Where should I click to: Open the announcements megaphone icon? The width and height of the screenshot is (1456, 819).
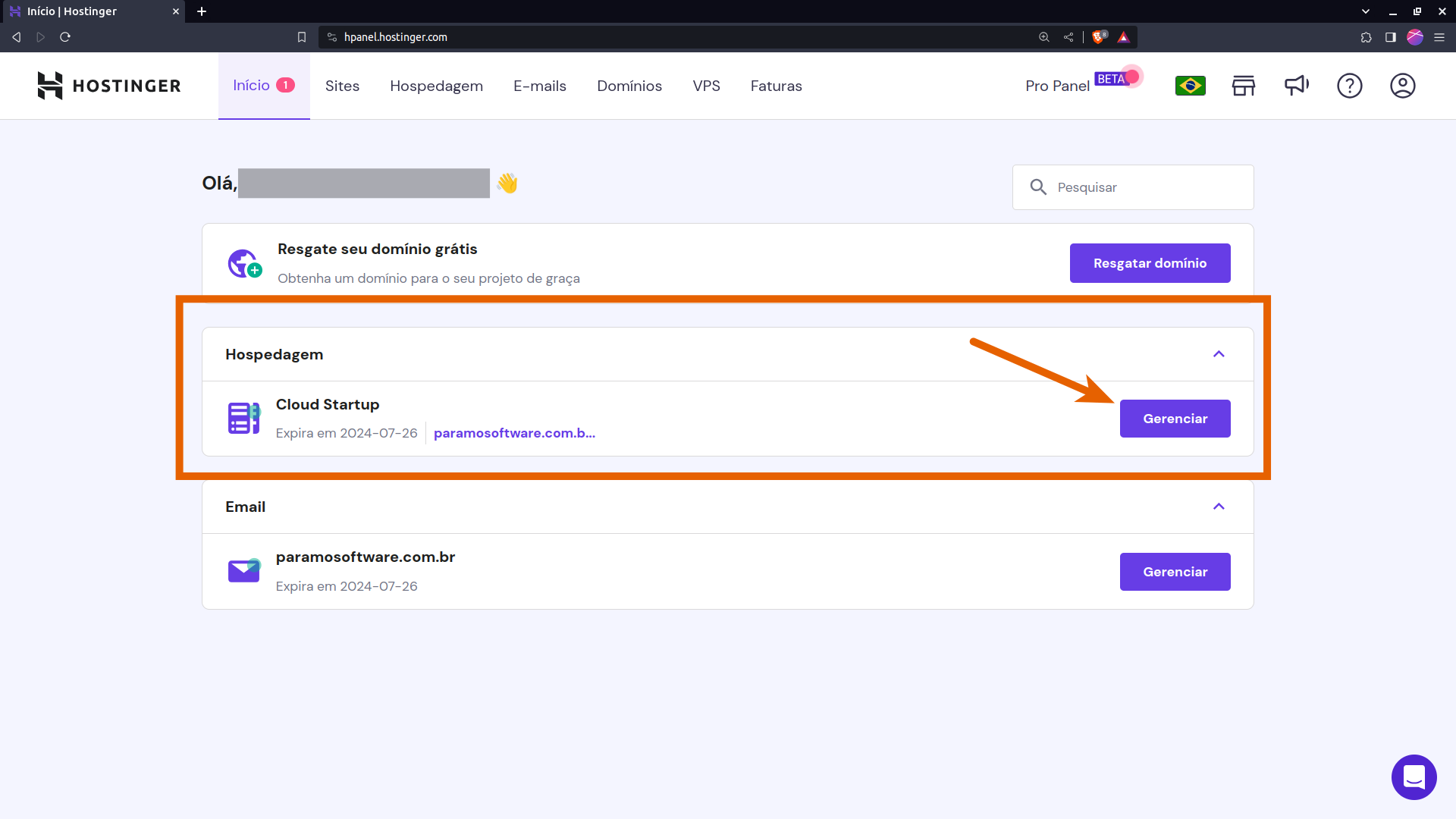click(1297, 85)
